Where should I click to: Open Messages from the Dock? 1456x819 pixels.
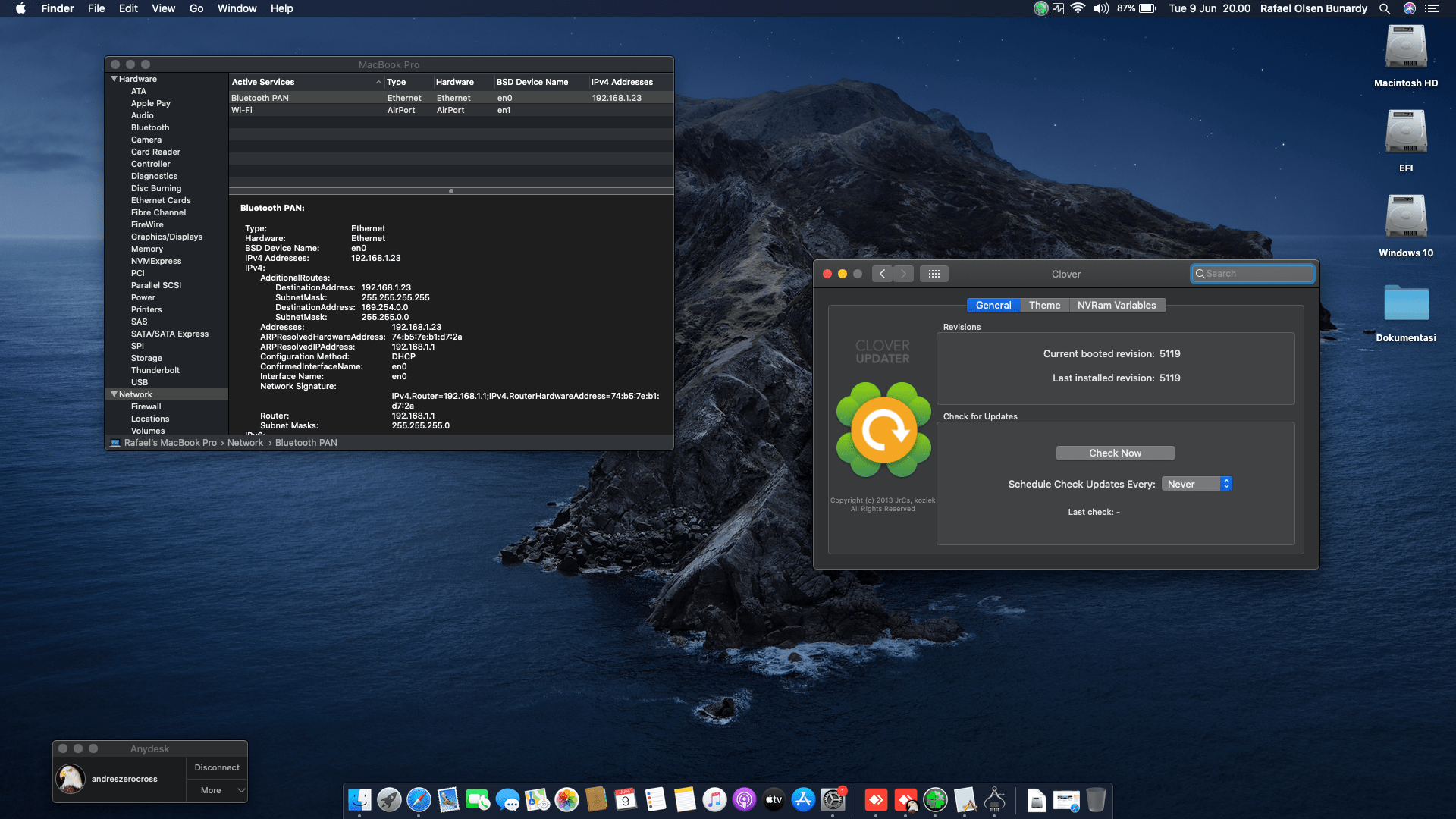pos(507,799)
